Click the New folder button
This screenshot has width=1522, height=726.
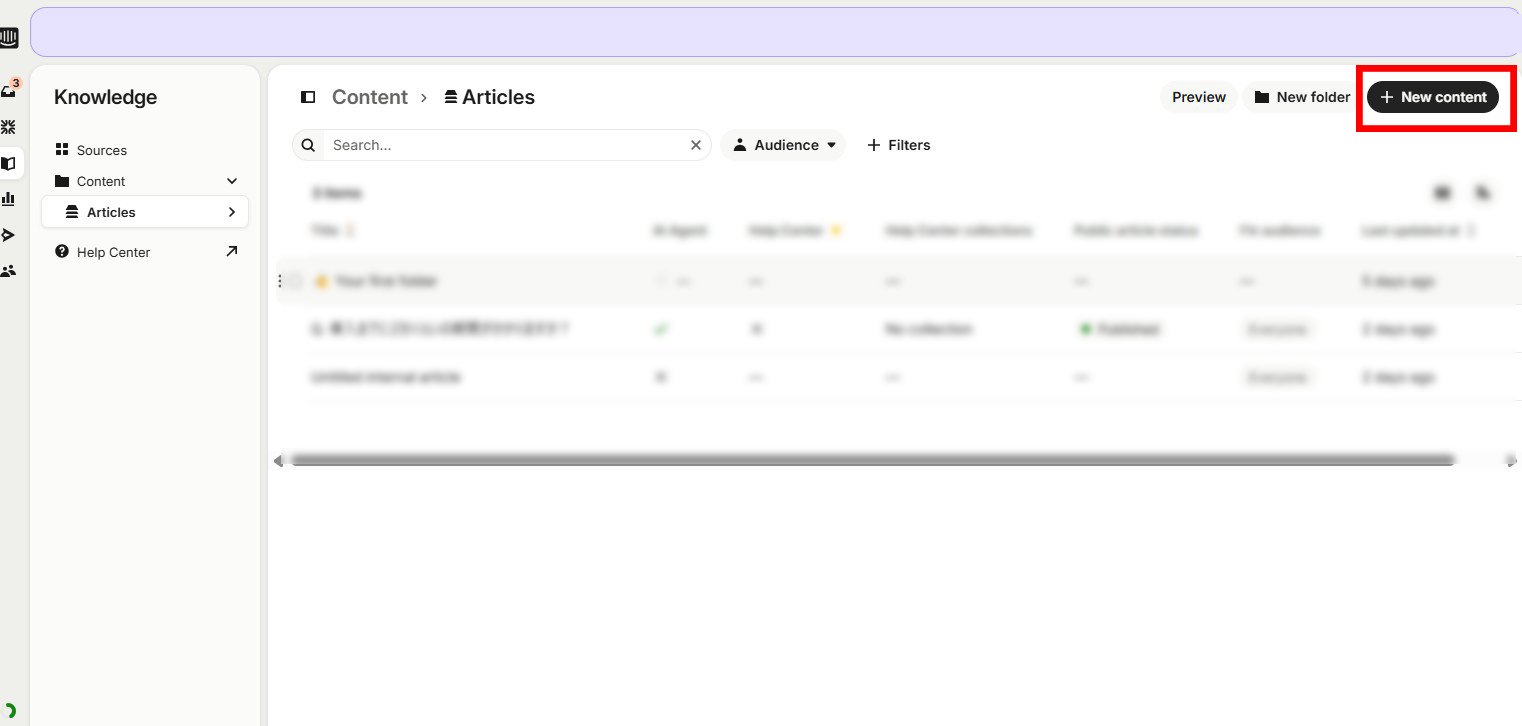click(1301, 97)
